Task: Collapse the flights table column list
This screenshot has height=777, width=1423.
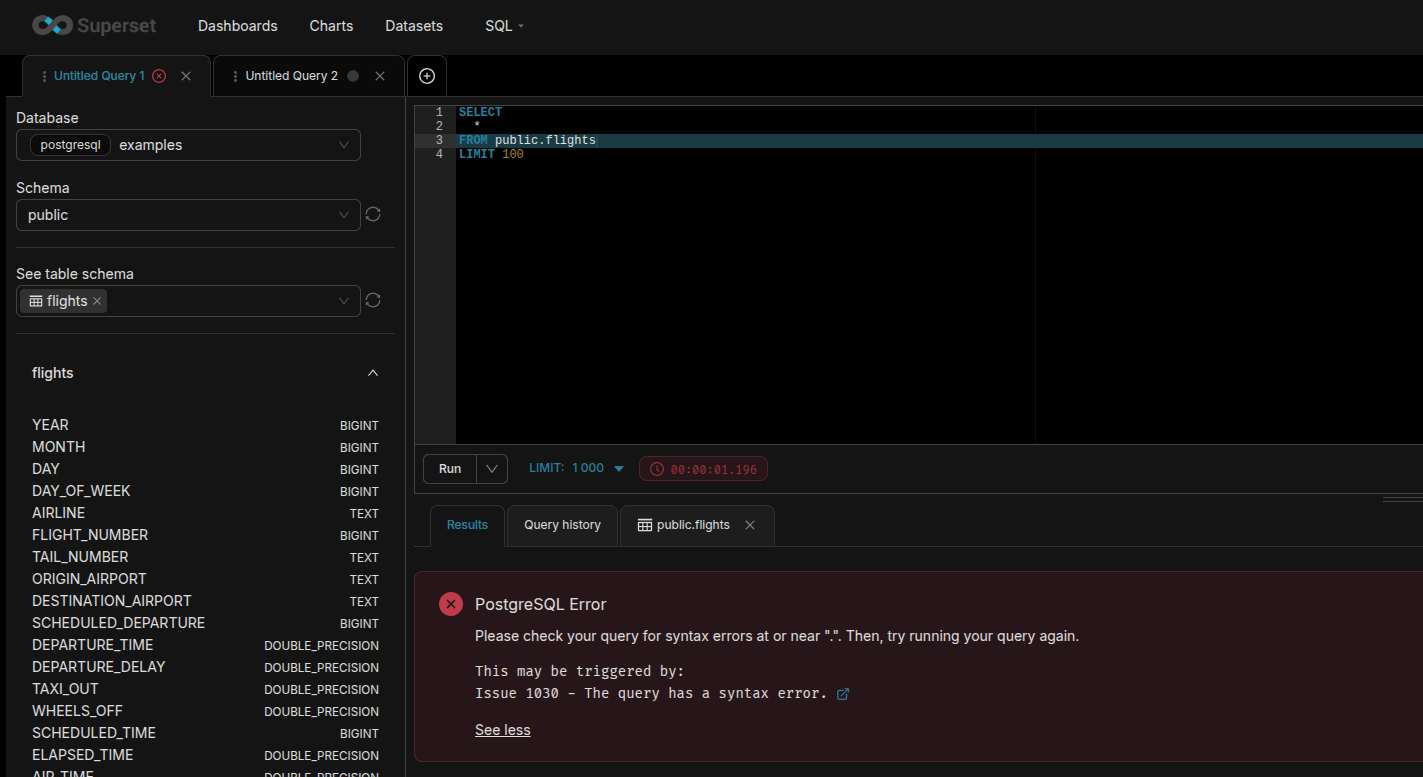Action: coord(373,373)
